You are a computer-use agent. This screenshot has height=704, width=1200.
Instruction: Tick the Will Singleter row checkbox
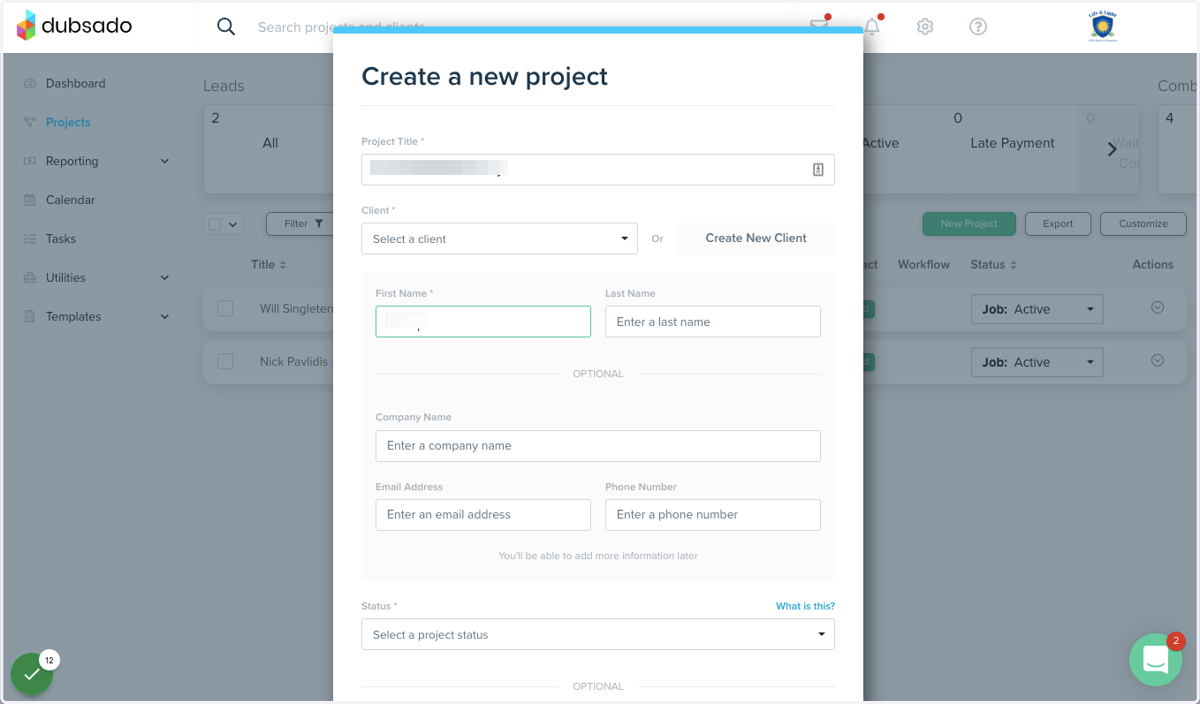[225, 309]
